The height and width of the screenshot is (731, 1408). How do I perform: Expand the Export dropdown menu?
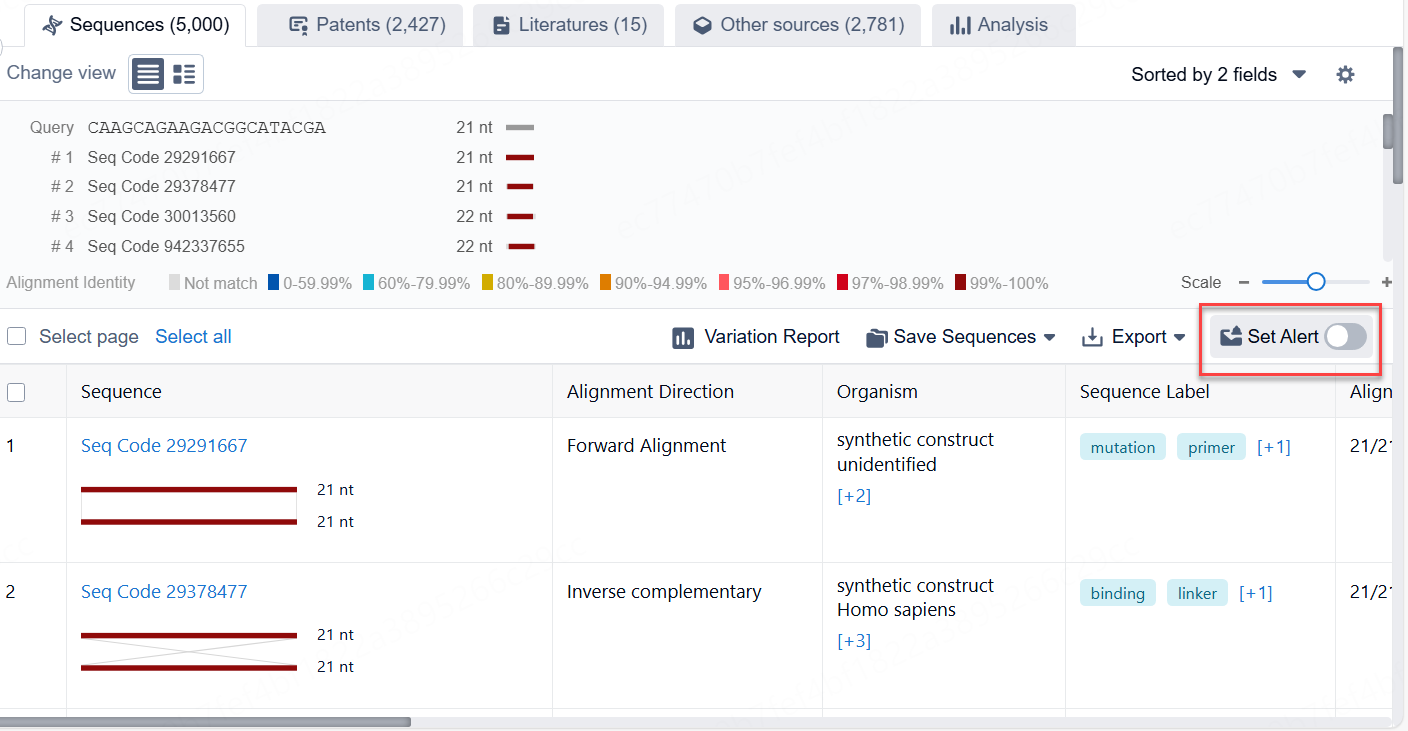tap(1134, 337)
